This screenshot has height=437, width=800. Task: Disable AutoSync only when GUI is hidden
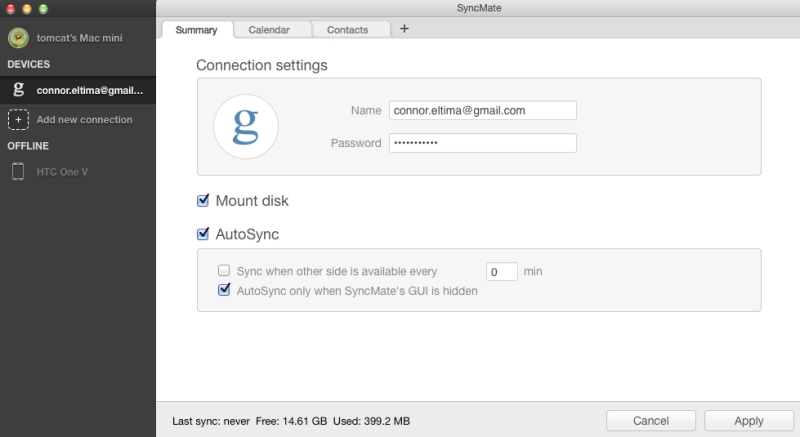[224, 290]
